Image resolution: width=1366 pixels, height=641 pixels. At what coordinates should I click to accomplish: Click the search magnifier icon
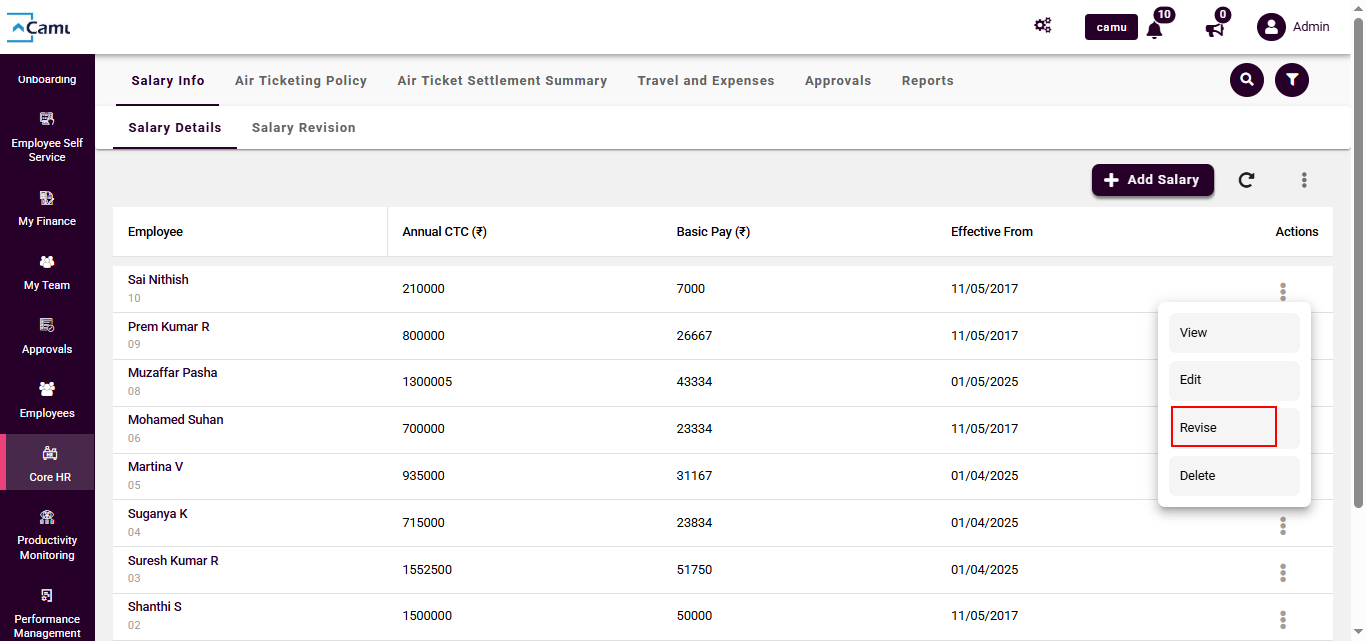[1246, 80]
